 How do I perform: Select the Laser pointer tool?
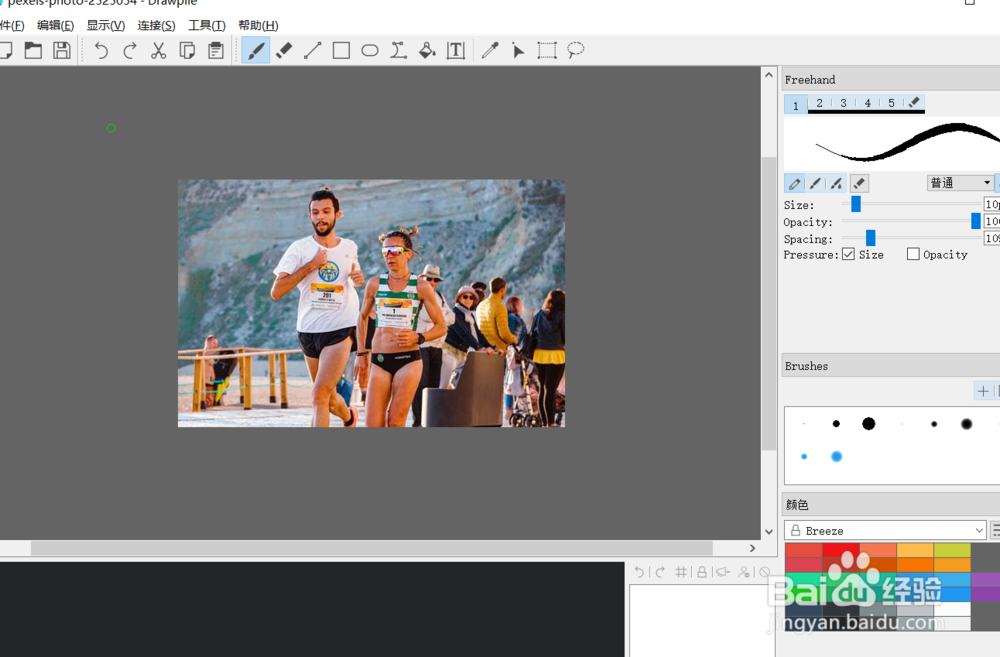[x=518, y=50]
